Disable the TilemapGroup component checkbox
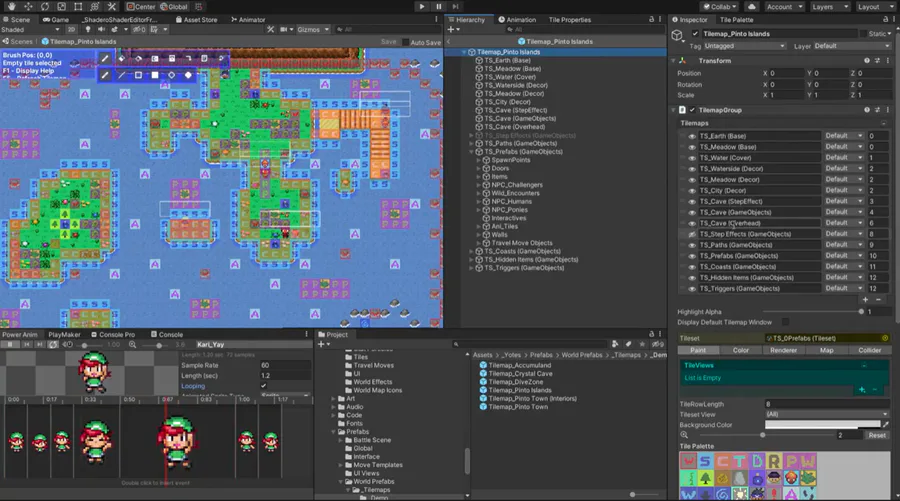Image resolution: width=900 pixels, height=501 pixels. [x=692, y=110]
